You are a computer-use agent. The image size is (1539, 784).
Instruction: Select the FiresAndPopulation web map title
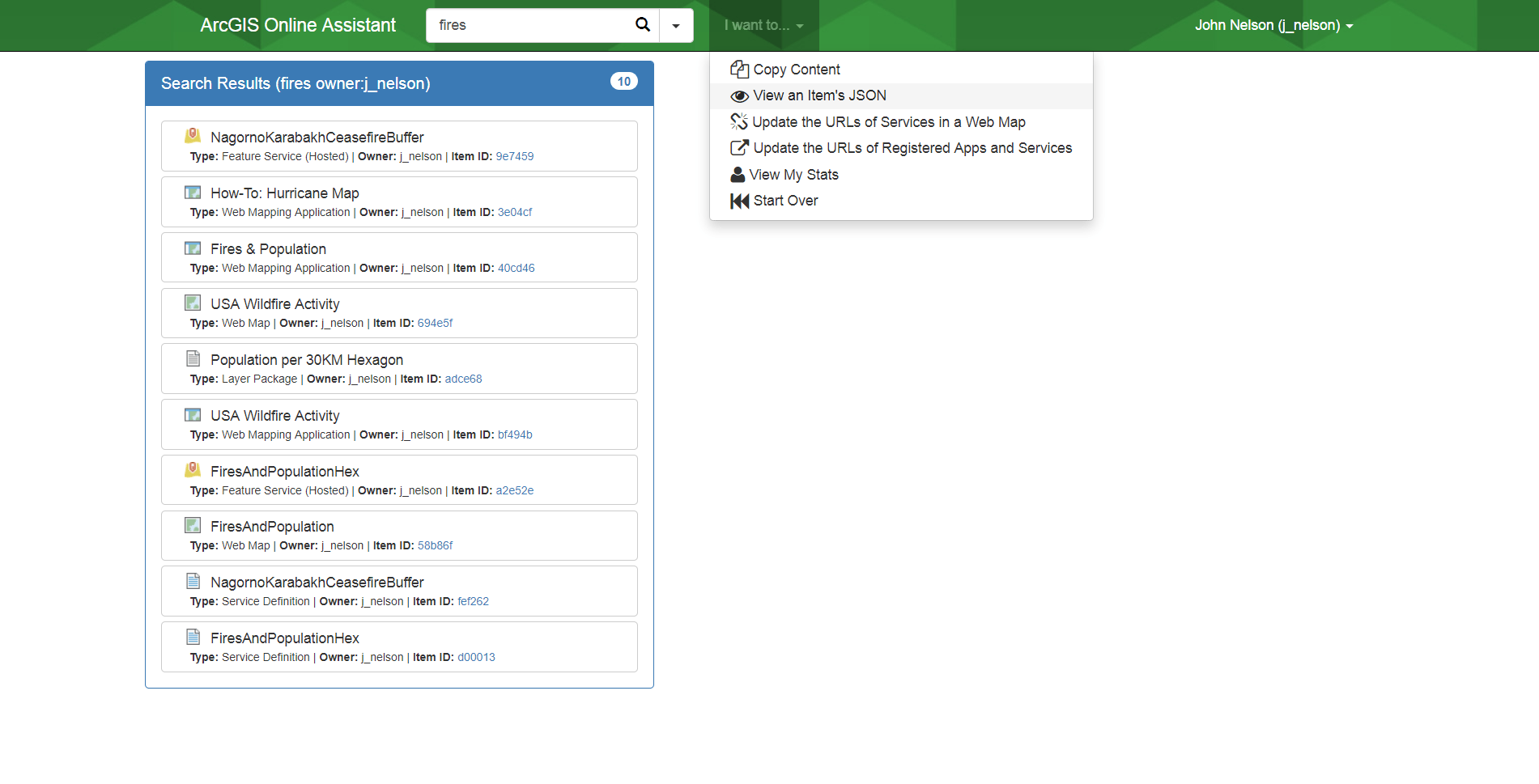click(272, 527)
